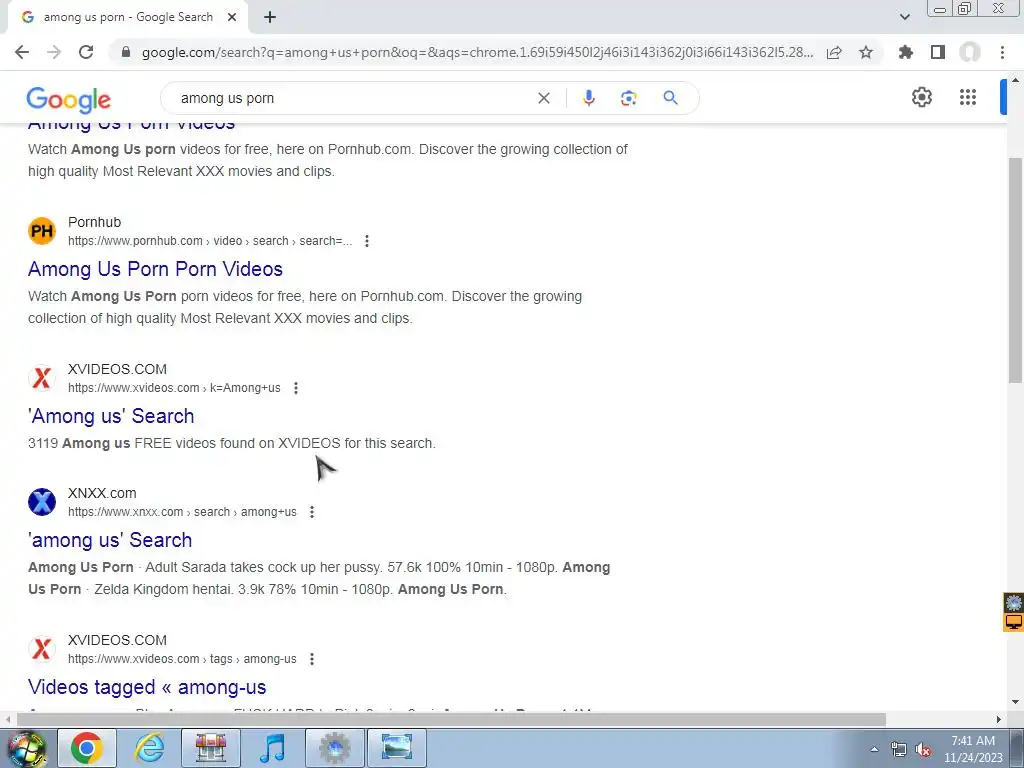Viewport: 1024px width, 768px height.
Task: Click the XNXX.com blue favicon
Action: (42, 502)
